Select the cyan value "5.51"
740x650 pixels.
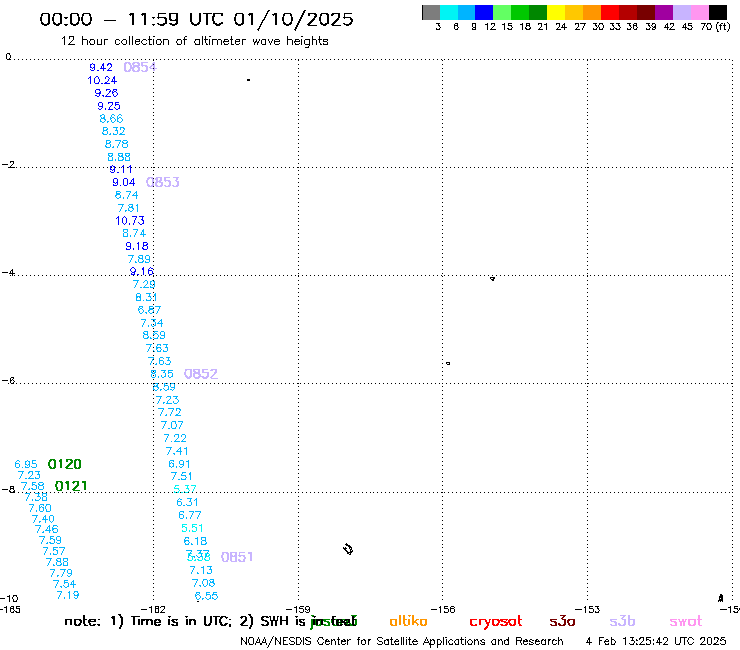(192, 528)
